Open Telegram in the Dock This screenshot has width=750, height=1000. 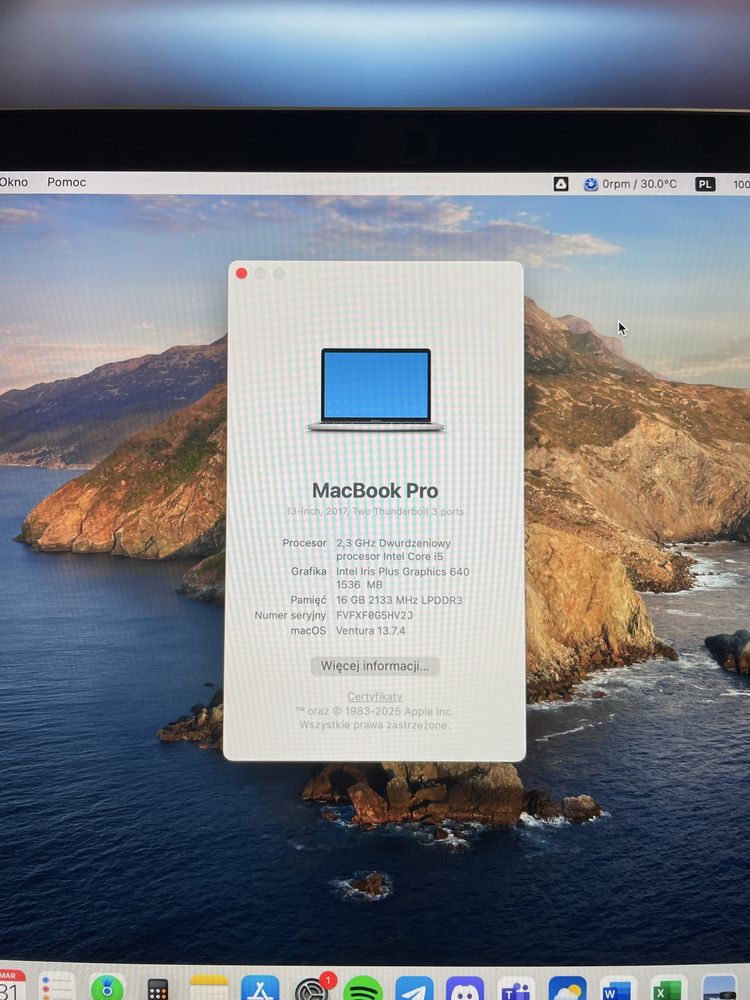(x=414, y=989)
